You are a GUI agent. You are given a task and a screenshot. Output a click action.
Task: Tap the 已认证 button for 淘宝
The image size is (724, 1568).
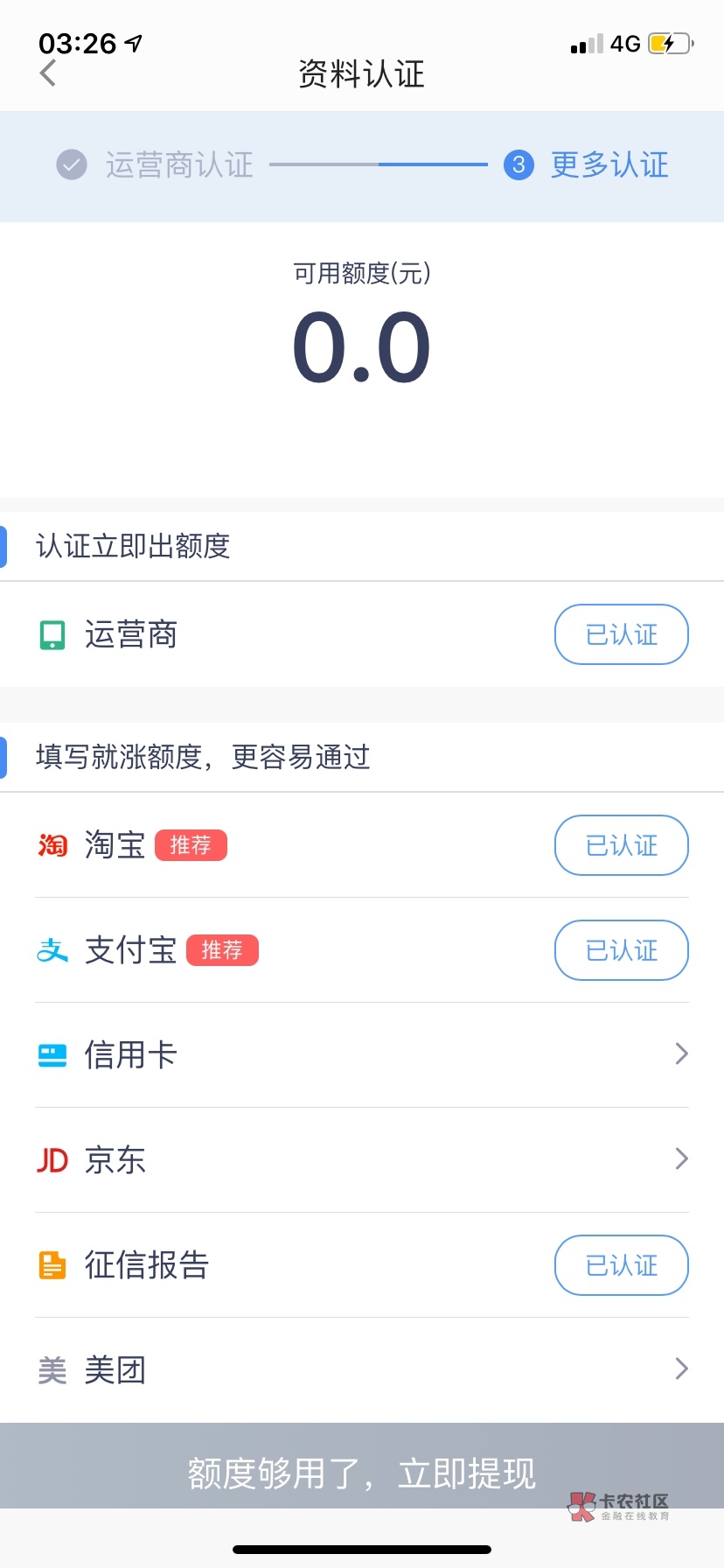622,845
